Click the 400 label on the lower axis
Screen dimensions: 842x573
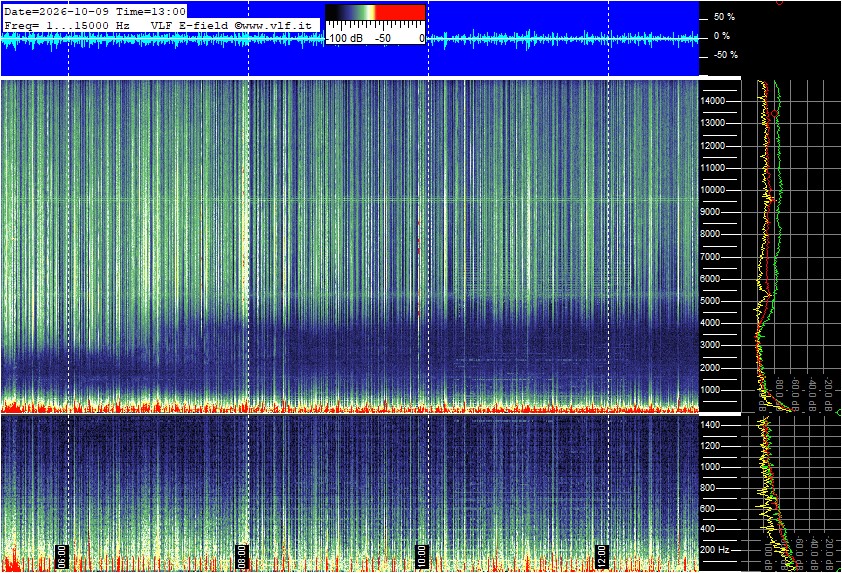[708, 530]
